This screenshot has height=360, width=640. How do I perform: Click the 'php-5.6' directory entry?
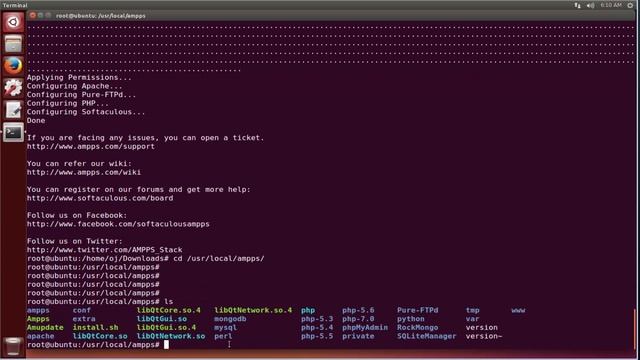coord(358,310)
